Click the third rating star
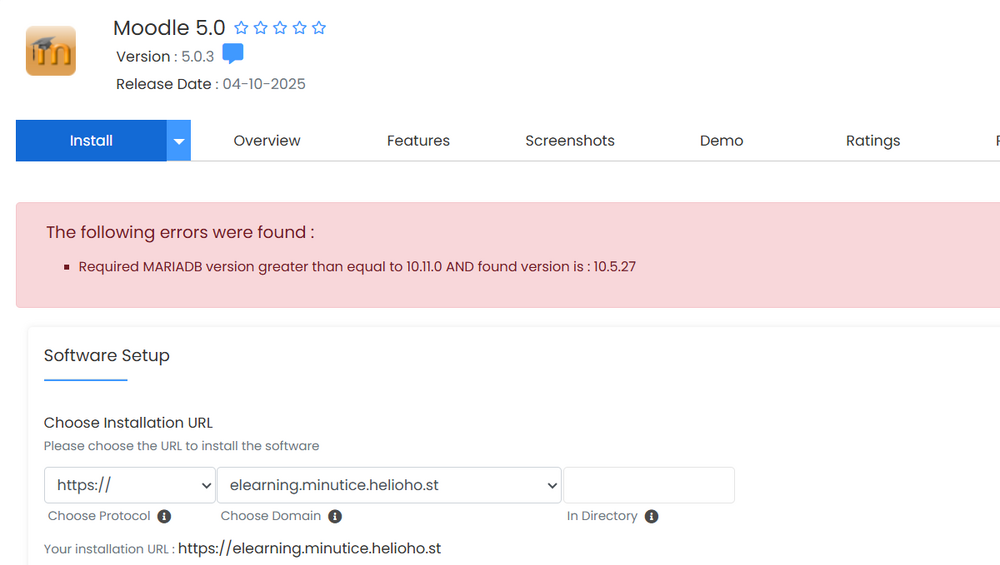The height and width of the screenshot is (565, 1000). point(280,28)
